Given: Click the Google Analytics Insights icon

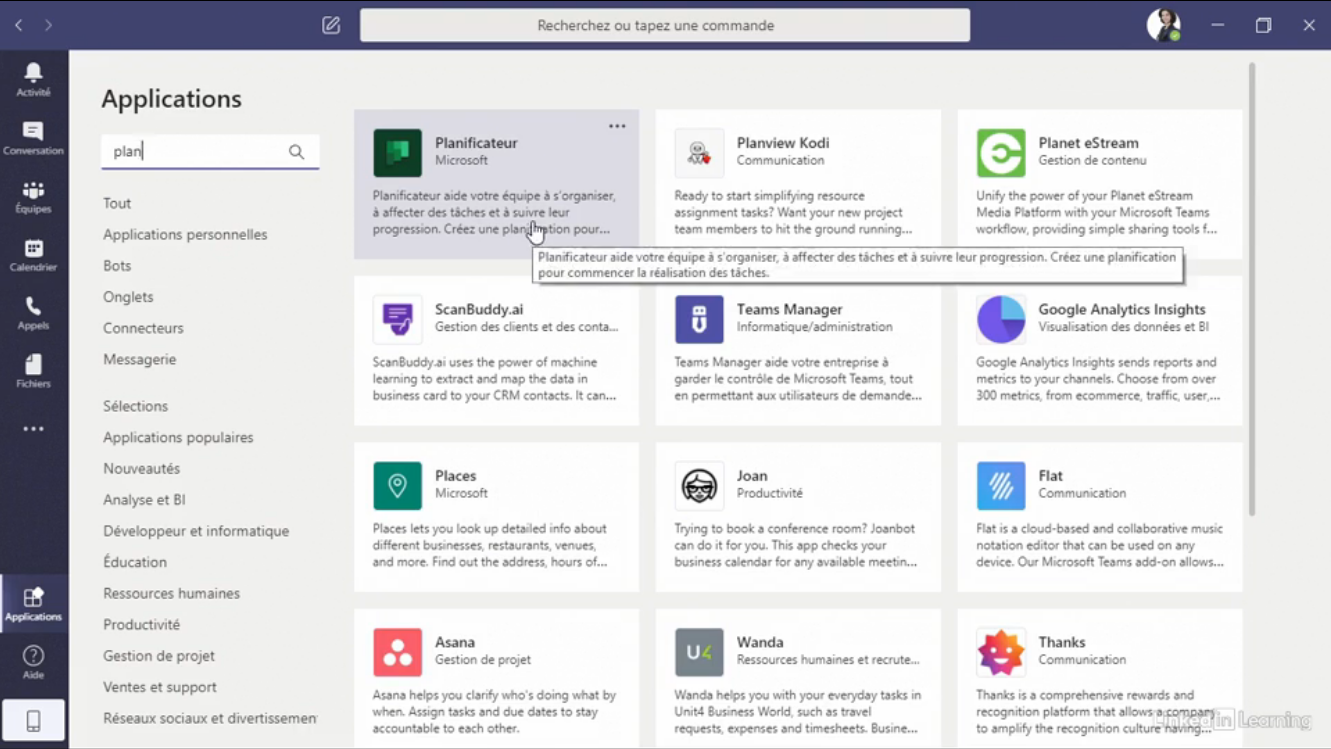Looking at the screenshot, I should [x=1001, y=320].
